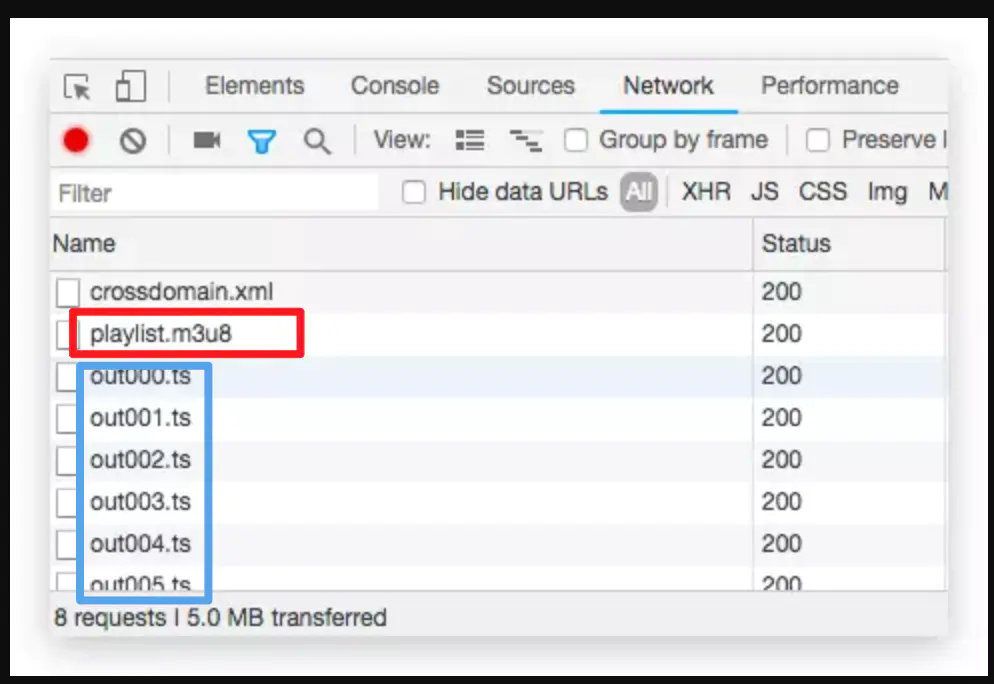Click the file icon beside out001.ts
The image size is (994, 684).
[x=66, y=418]
